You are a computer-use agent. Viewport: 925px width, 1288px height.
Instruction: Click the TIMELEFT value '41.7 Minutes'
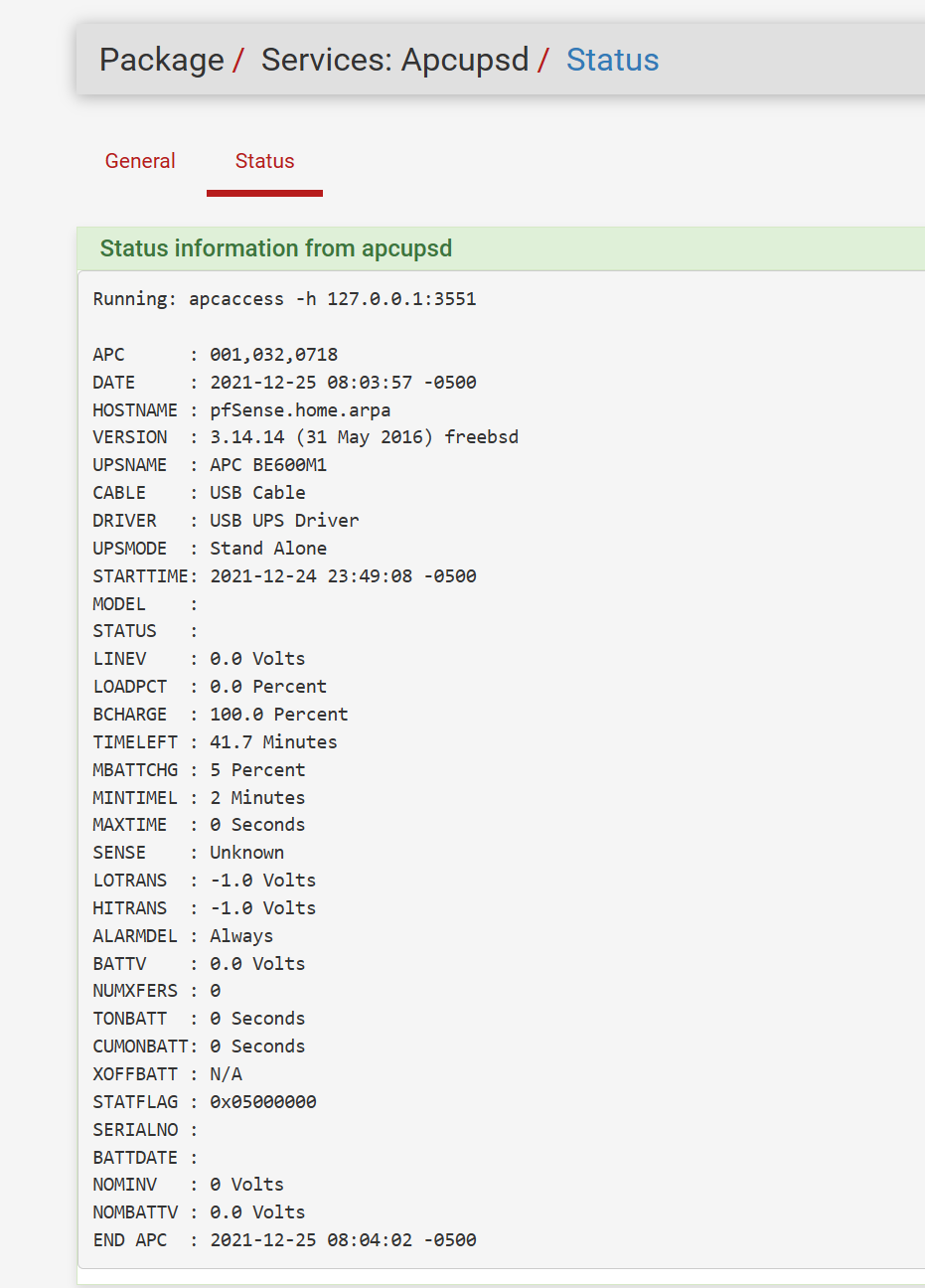(274, 742)
